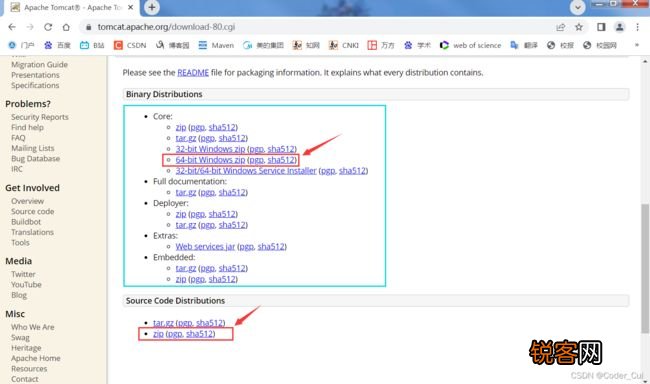Viewport: 650px width, 384px height.
Task: Open the Maven bookmark
Action: (216, 45)
